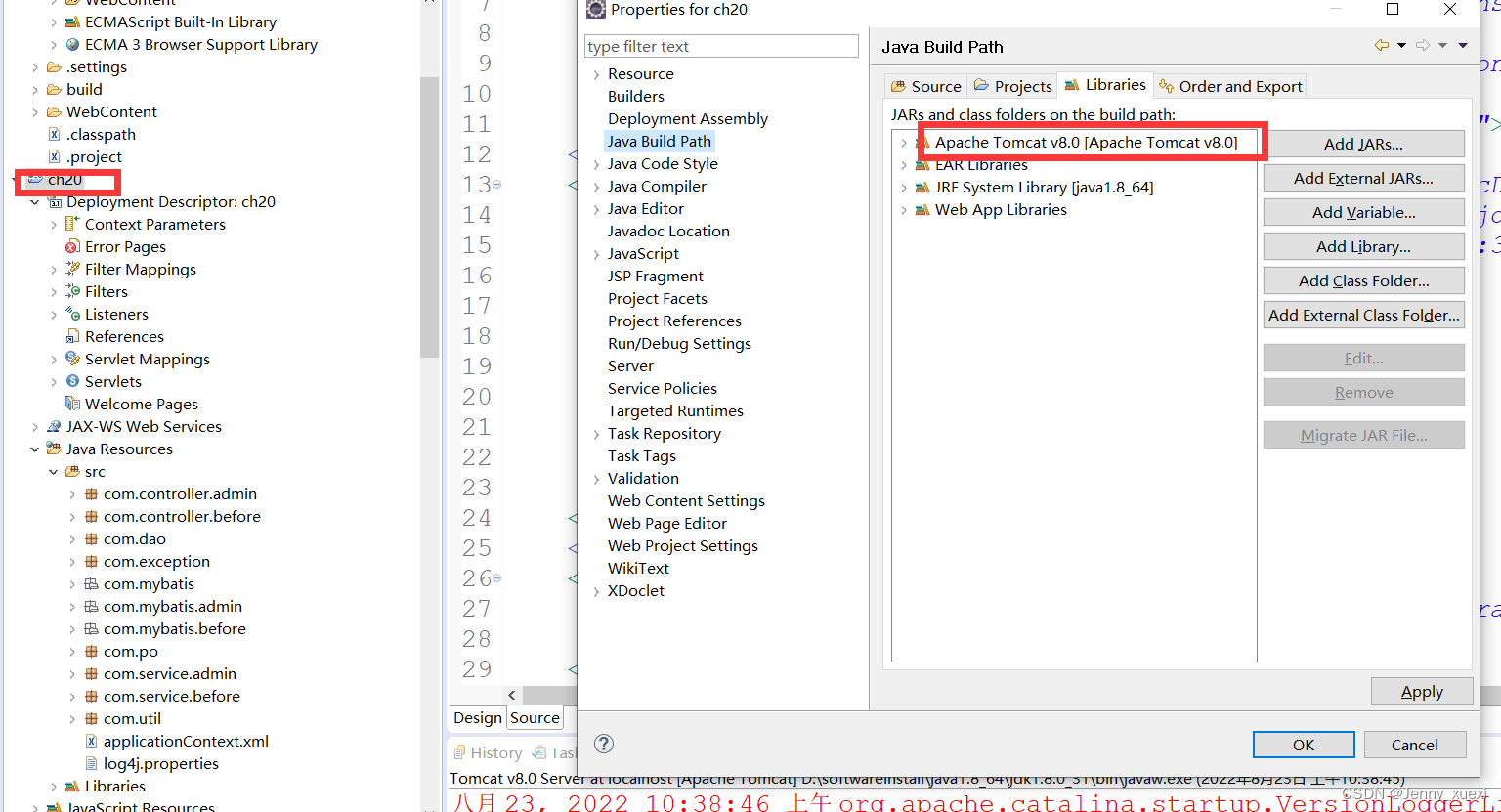Expand JRE System Library entry
This screenshot has width=1501, height=812.
pos(905,188)
